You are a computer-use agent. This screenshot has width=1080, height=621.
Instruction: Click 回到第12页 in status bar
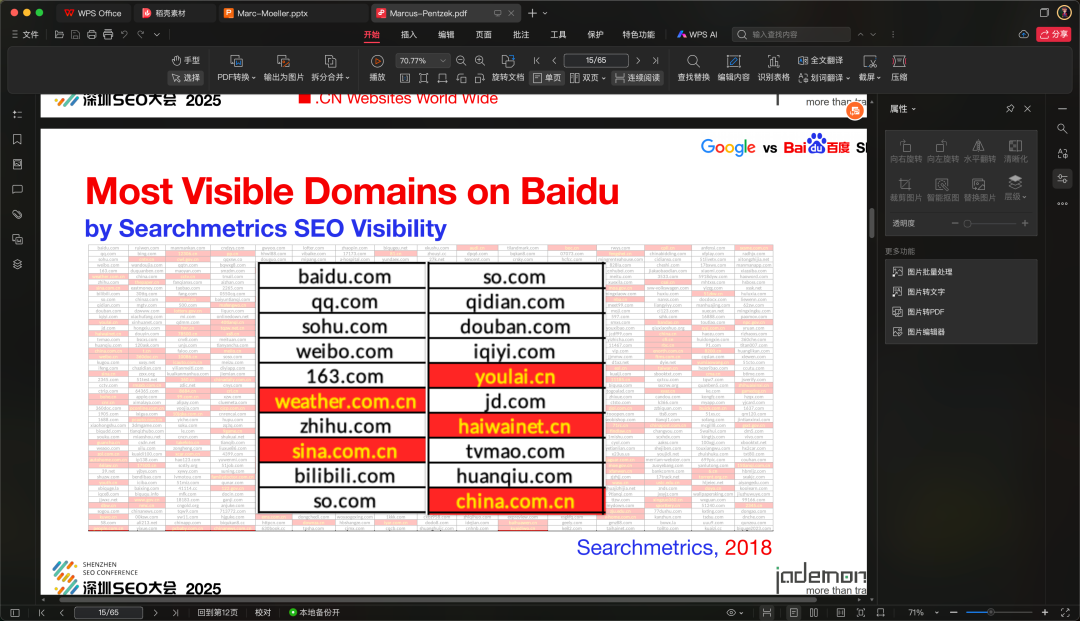tap(218, 612)
